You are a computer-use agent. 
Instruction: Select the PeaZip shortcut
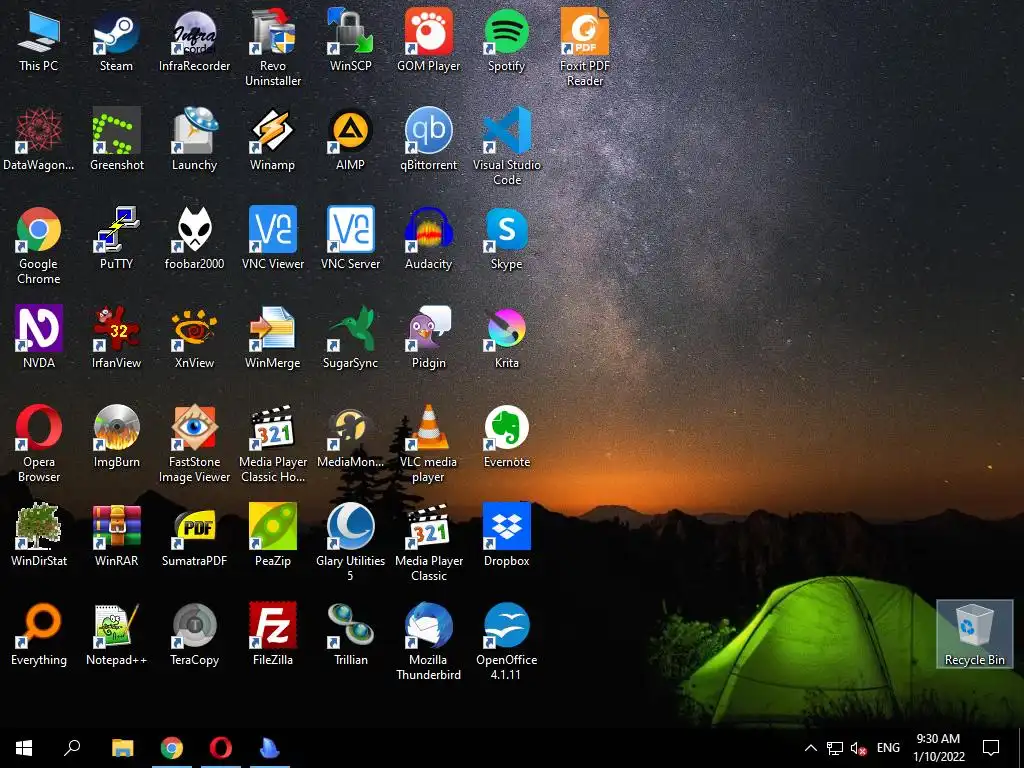(x=273, y=536)
